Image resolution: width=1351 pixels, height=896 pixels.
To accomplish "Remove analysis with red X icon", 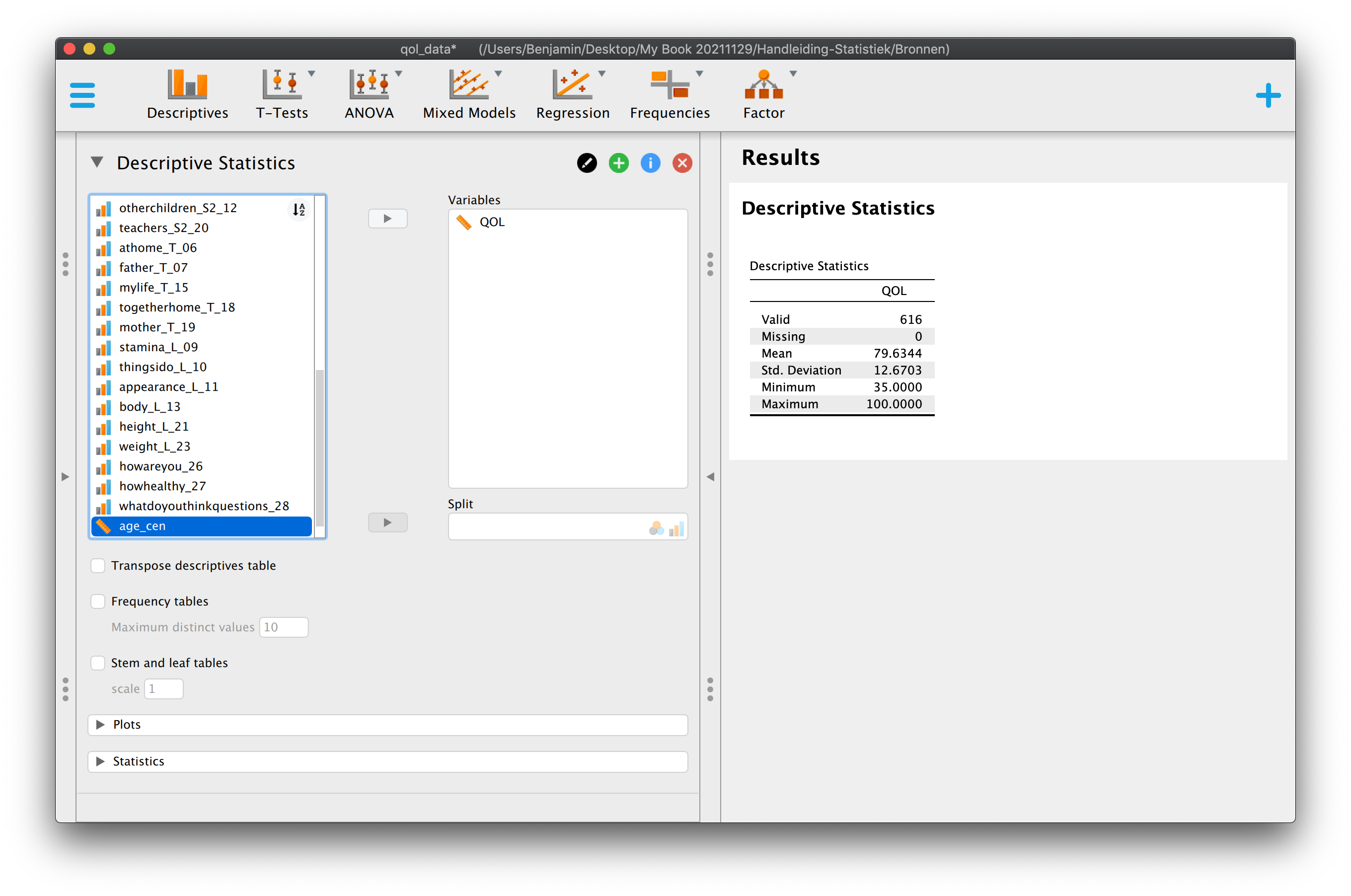I will click(x=682, y=163).
